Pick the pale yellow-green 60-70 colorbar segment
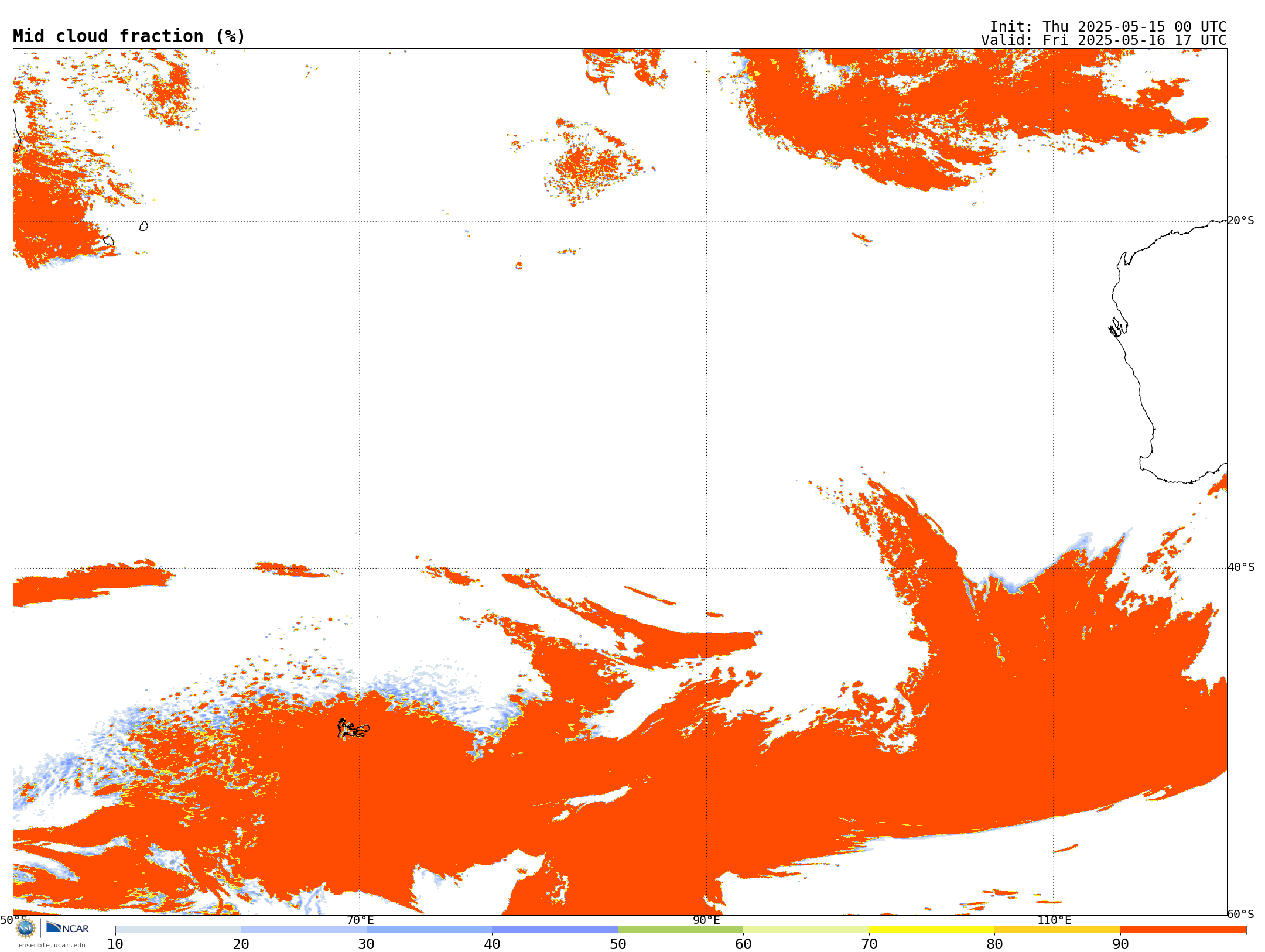Image resolution: width=1265 pixels, height=952 pixels. [806, 930]
